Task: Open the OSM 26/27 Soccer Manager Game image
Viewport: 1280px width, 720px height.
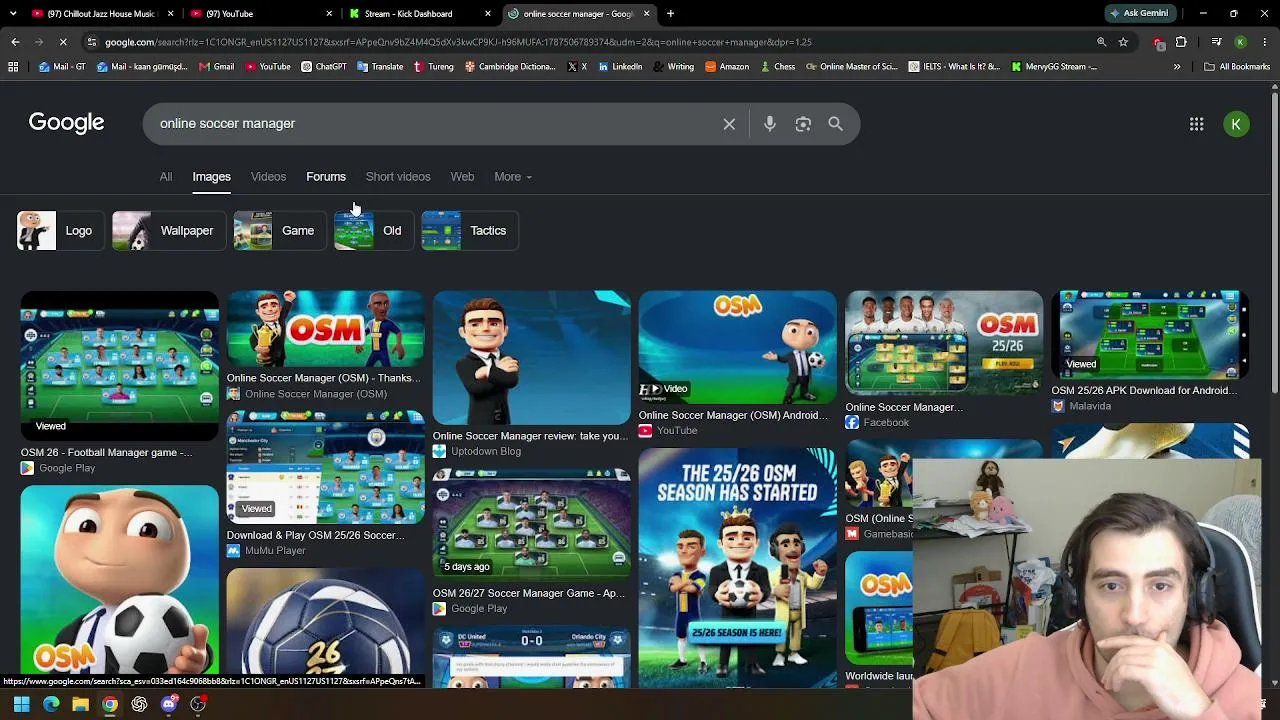Action: (531, 525)
